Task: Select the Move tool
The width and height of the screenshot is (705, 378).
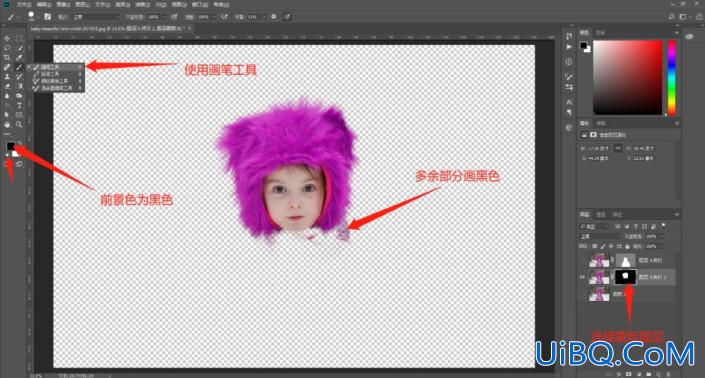Action: click(x=7, y=39)
